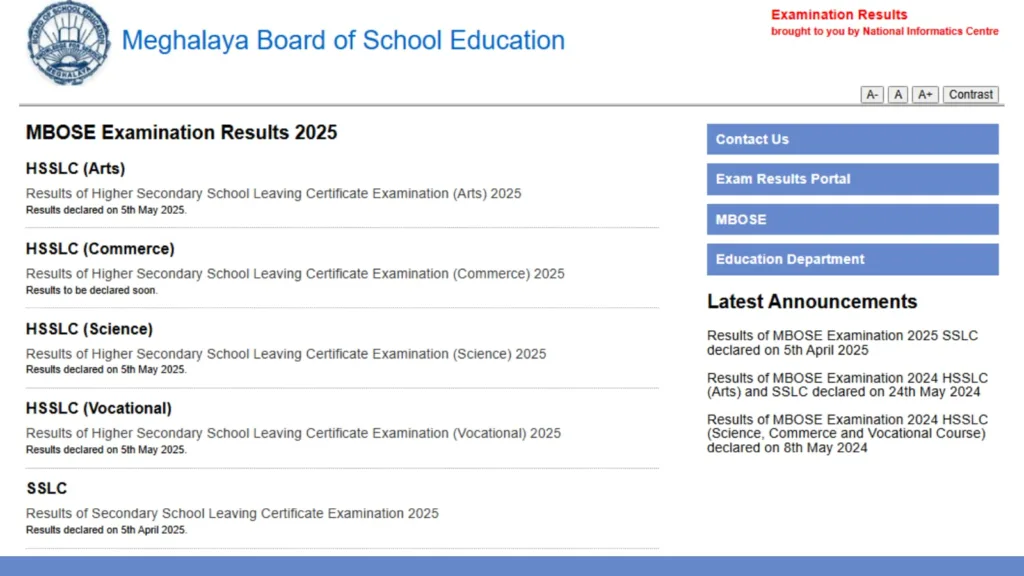Open announcement about 2025 SSLC declared 5th April

[842, 343]
